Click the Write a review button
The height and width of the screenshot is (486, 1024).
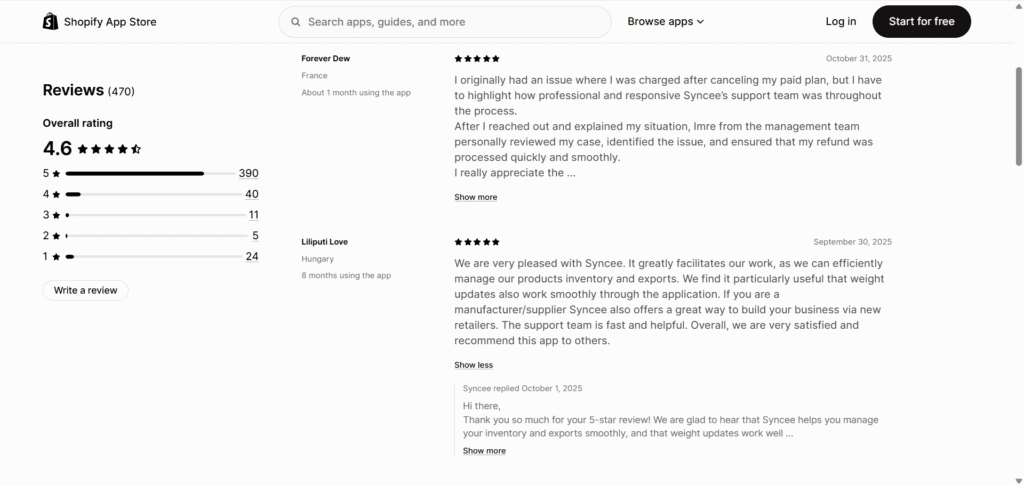[85, 290]
